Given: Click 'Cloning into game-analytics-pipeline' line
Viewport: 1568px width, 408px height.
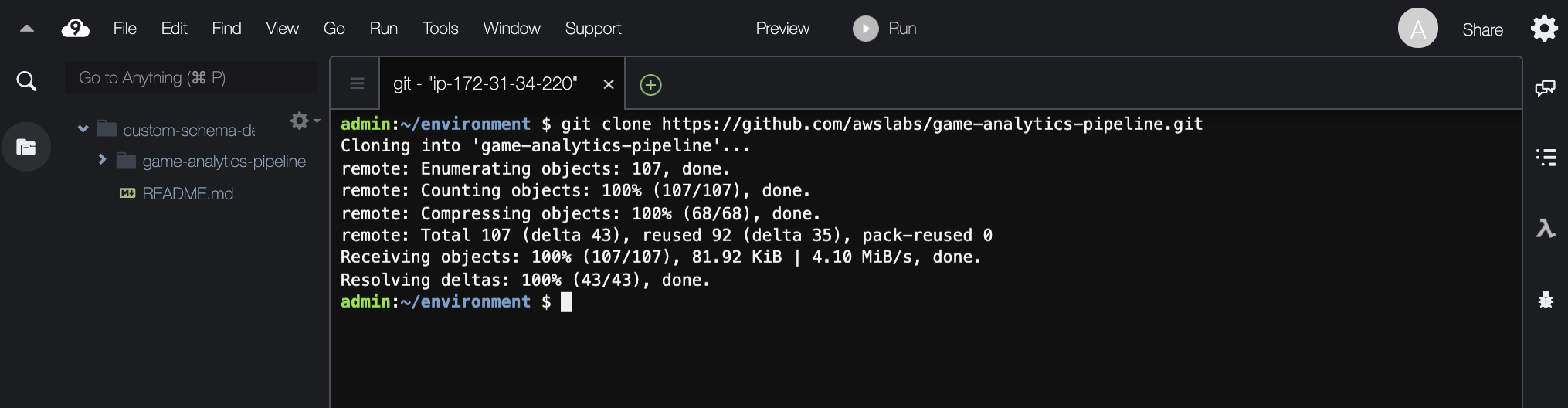Looking at the screenshot, I should 545,146.
